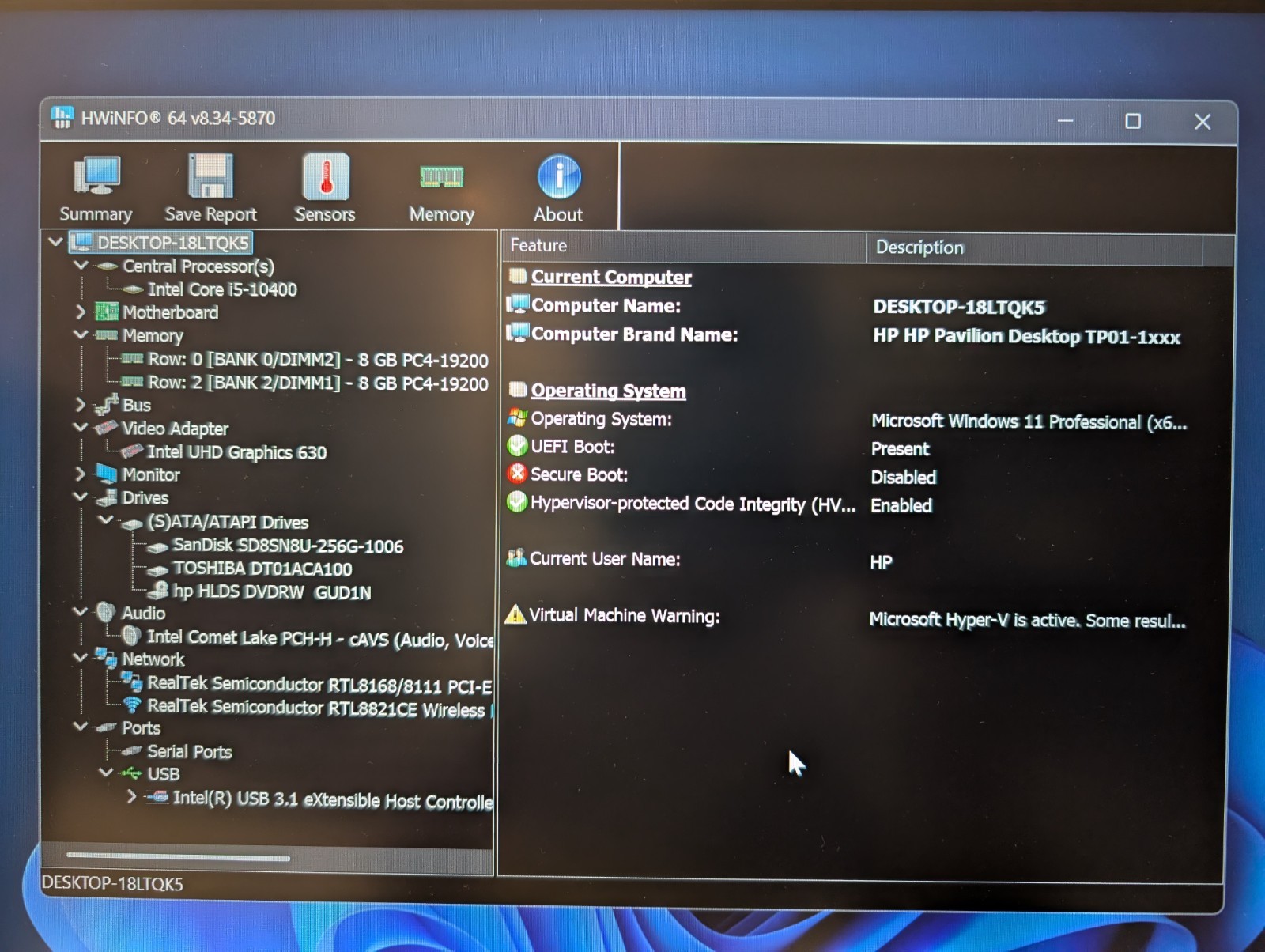This screenshot has height=952, width=1265.
Task: Click the HP Pavilion Desktop TP01-1xxx value
Action: tap(1026, 337)
